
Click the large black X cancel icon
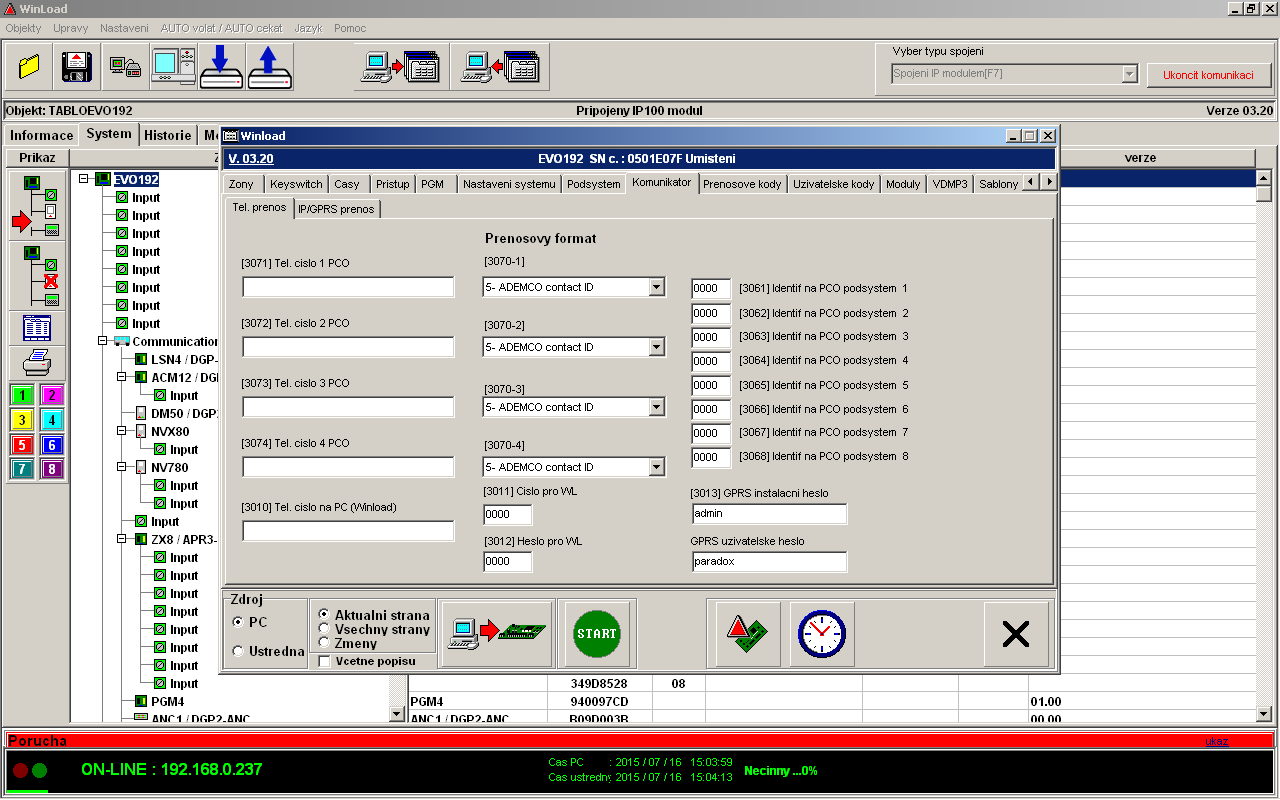tap(1016, 634)
